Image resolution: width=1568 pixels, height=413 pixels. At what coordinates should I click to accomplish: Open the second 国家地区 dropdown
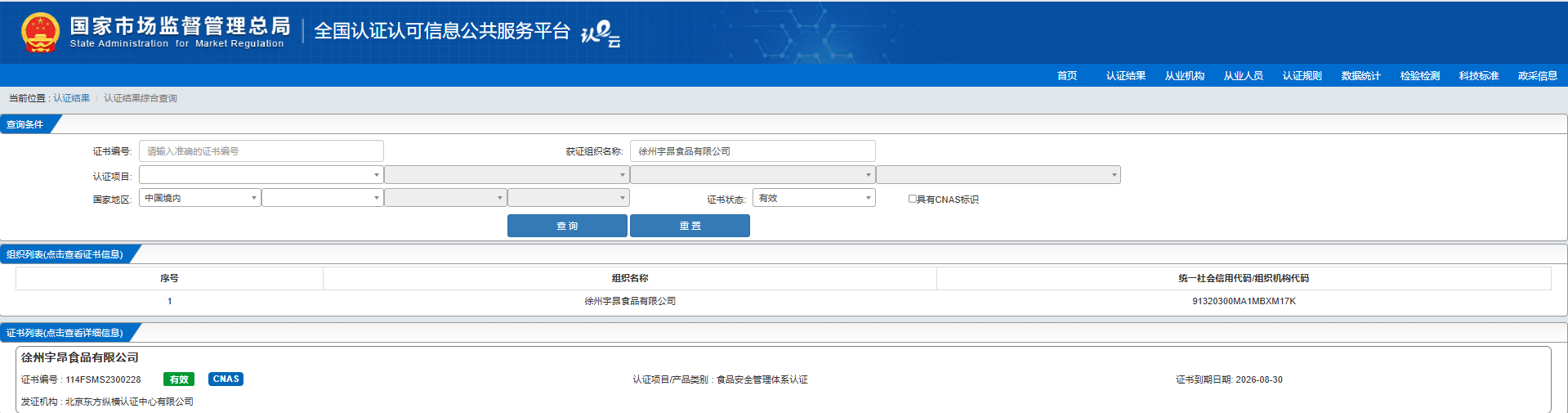click(x=323, y=198)
